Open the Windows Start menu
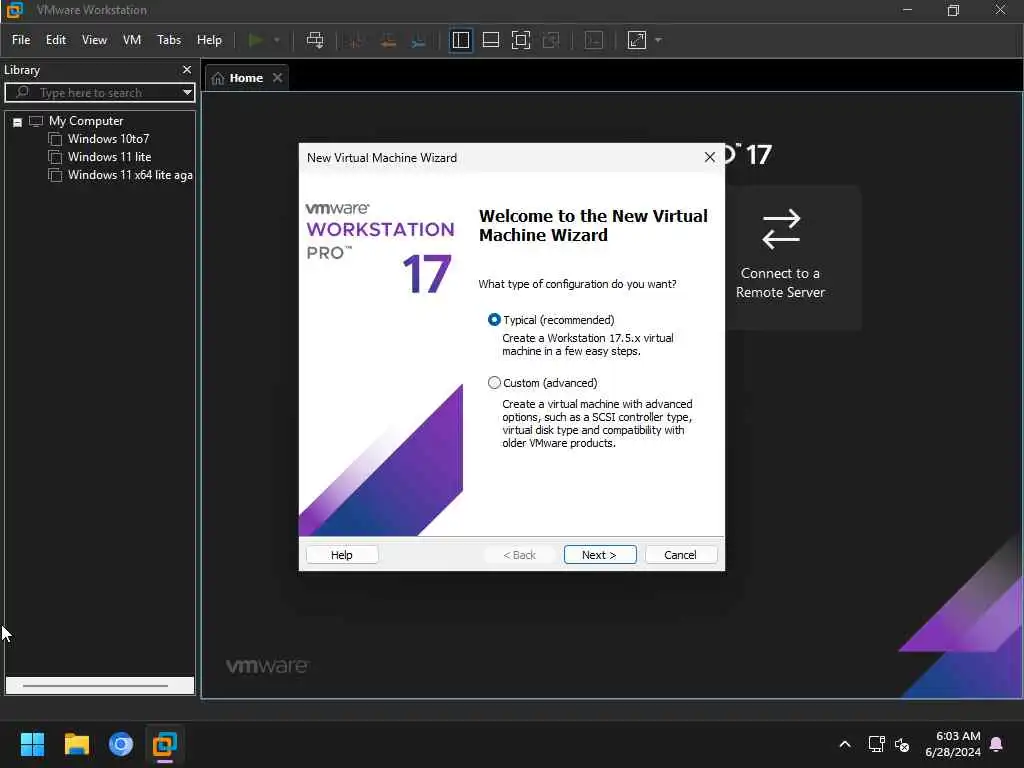This screenshot has width=1024, height=768. tap(32, 744)
